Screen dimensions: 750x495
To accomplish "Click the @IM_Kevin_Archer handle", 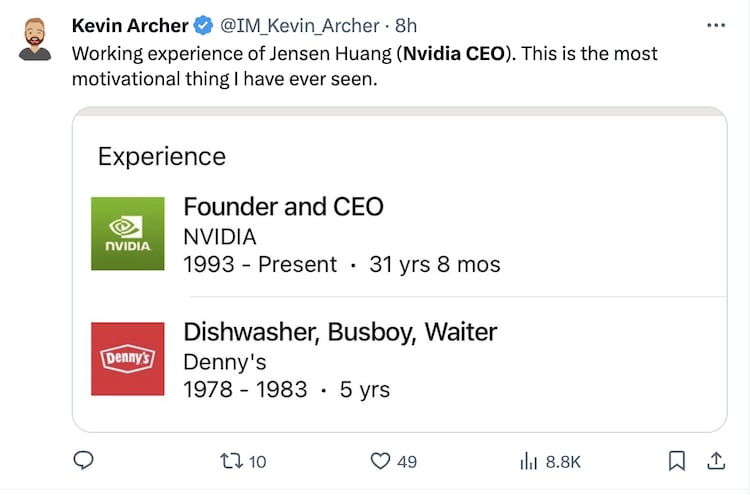I will (x=300, y=26).
